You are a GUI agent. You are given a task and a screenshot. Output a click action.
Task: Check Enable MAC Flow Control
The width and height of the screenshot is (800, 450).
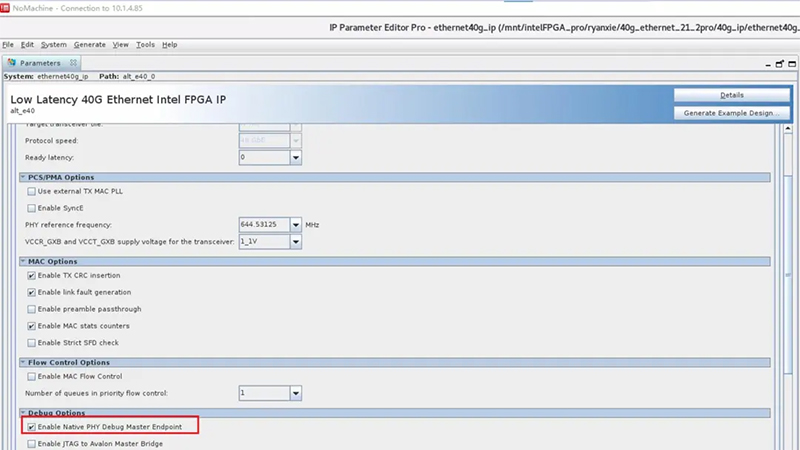tap(32, 377)
